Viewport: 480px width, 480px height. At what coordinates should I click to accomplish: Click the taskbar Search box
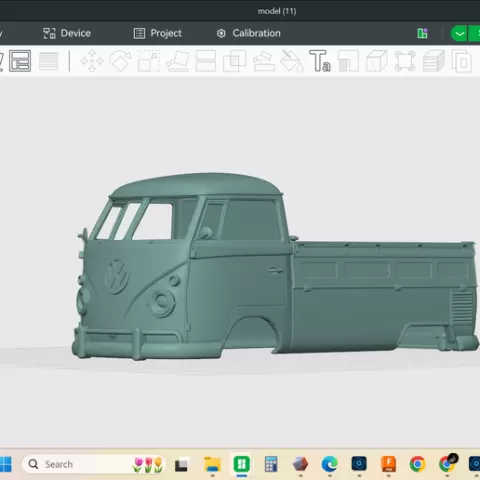[93, 464]
